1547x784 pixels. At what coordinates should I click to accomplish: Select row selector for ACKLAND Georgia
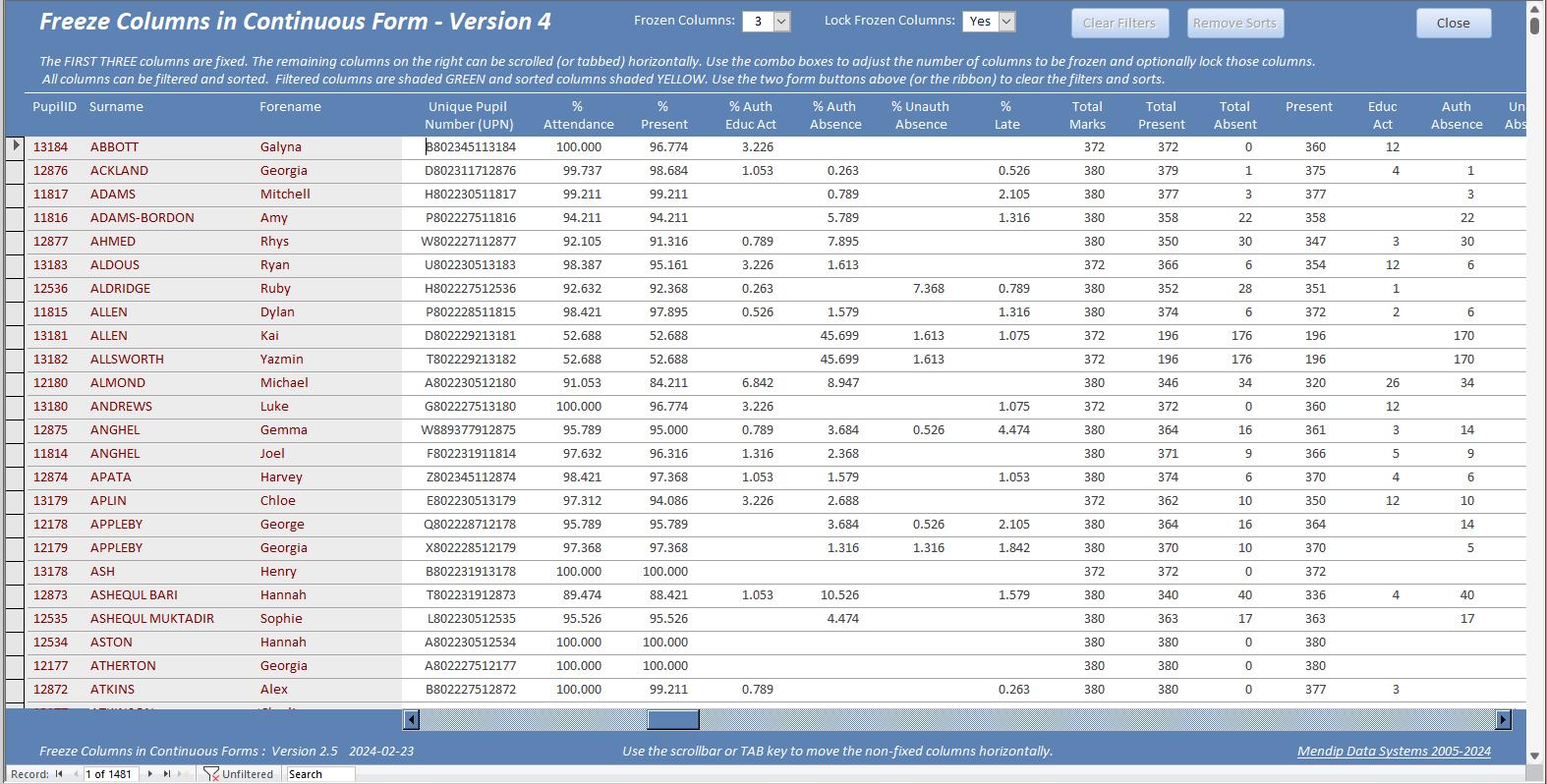point(15,171)
